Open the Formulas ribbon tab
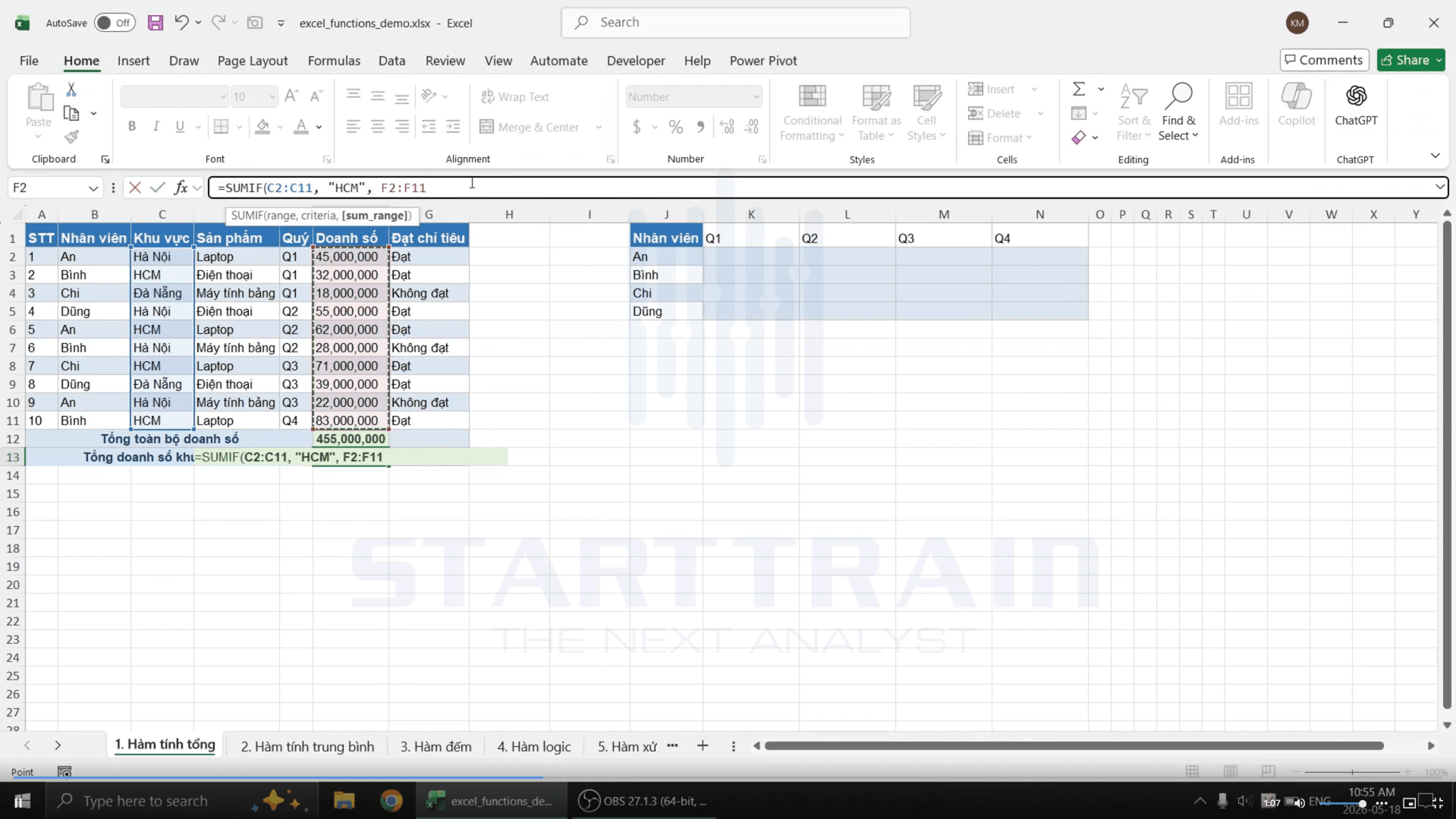1456x819 pixels. click(334, 61)
